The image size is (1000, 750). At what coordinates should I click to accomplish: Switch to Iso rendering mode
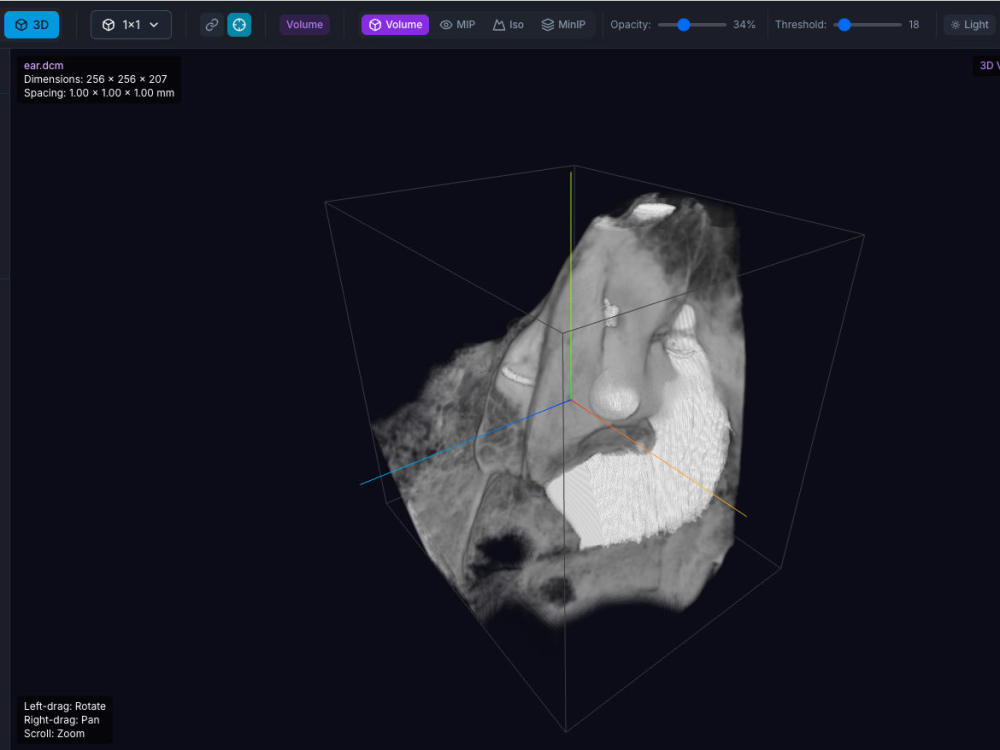[x=508, y=25]
